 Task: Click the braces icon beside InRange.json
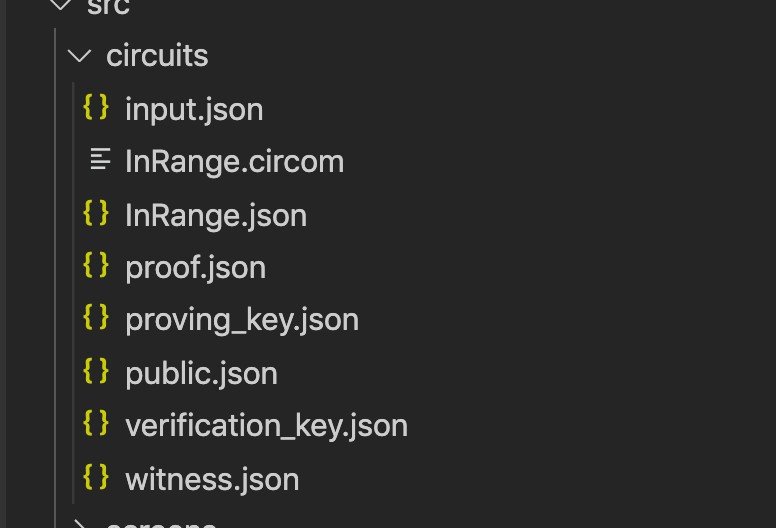(96, 213)
